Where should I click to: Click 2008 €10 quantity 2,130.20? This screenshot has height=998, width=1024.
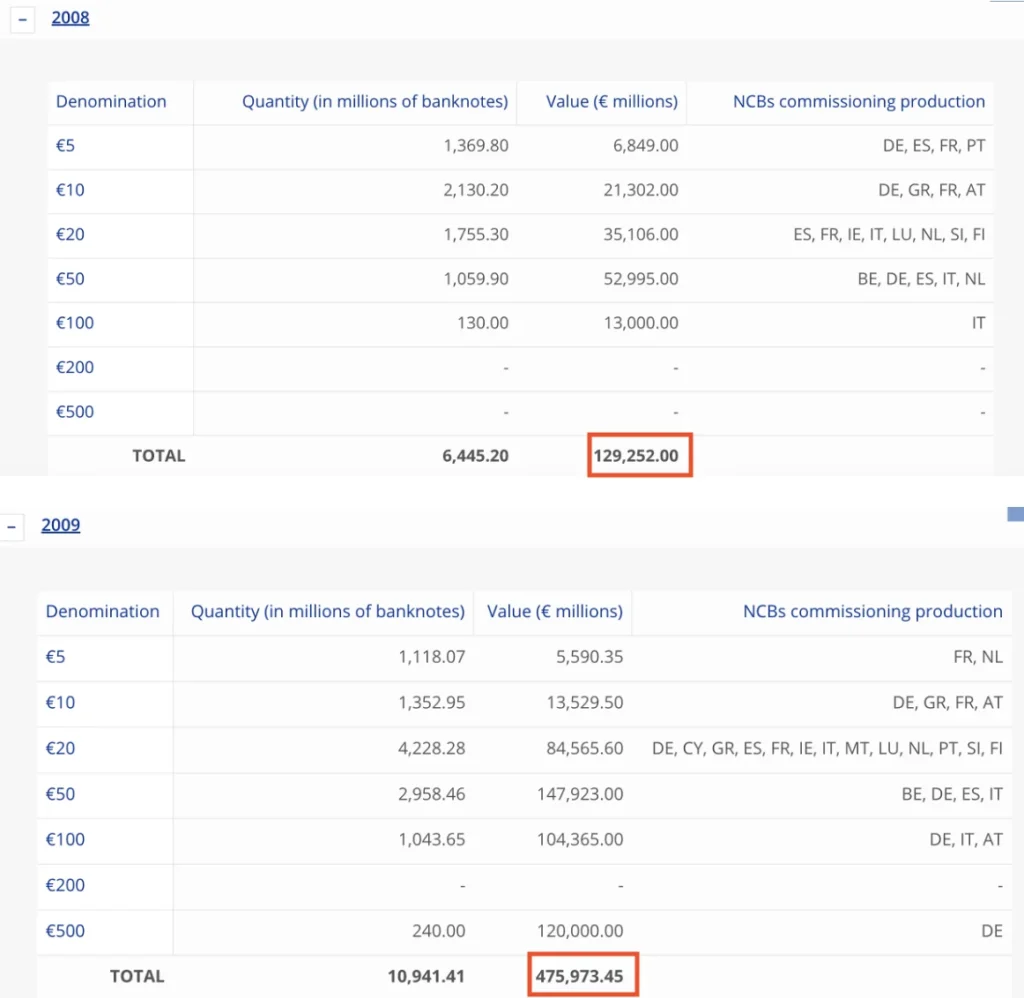tap(476, 189)
